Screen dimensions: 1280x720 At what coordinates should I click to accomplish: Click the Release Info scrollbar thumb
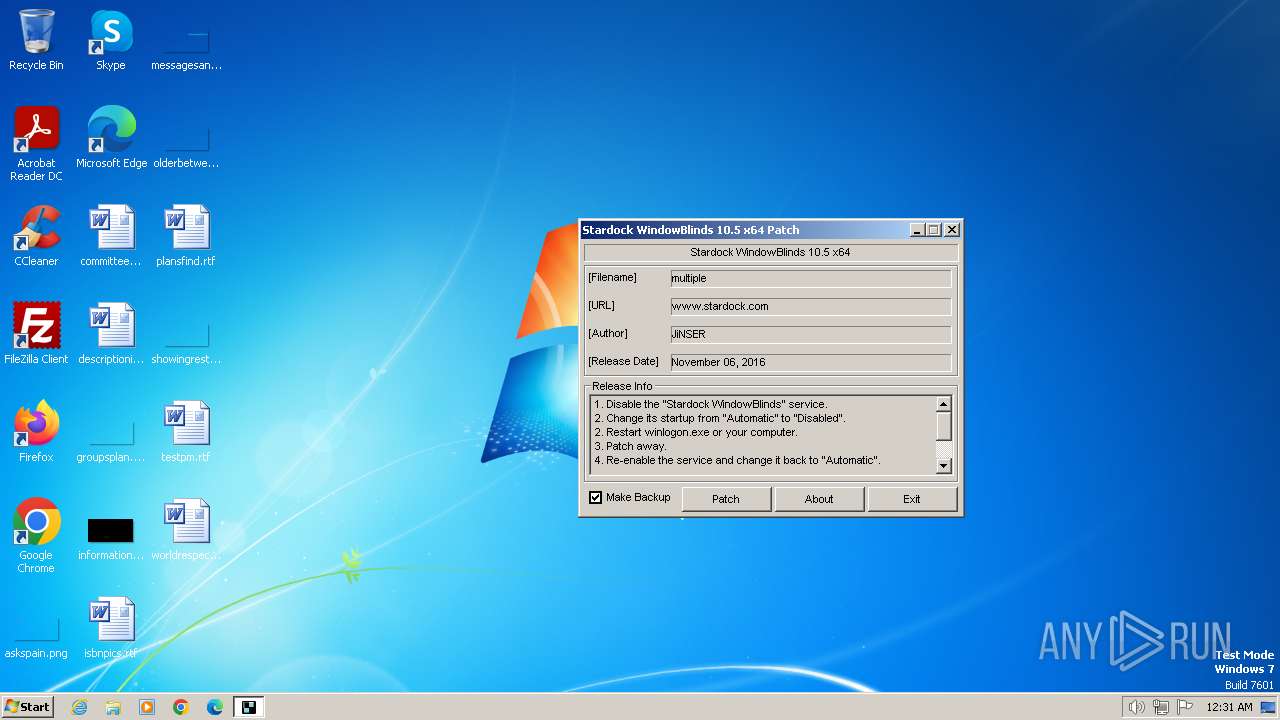pyautogui.click(x=943, y=426)
